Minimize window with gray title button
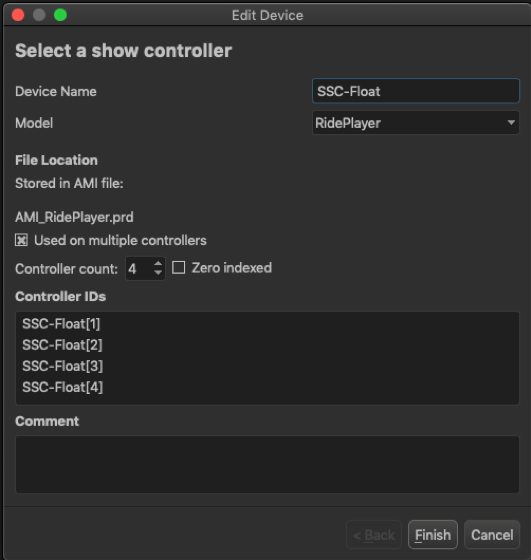Image resolution: width=531 pixels, height=560 pixels. (39, 15)
